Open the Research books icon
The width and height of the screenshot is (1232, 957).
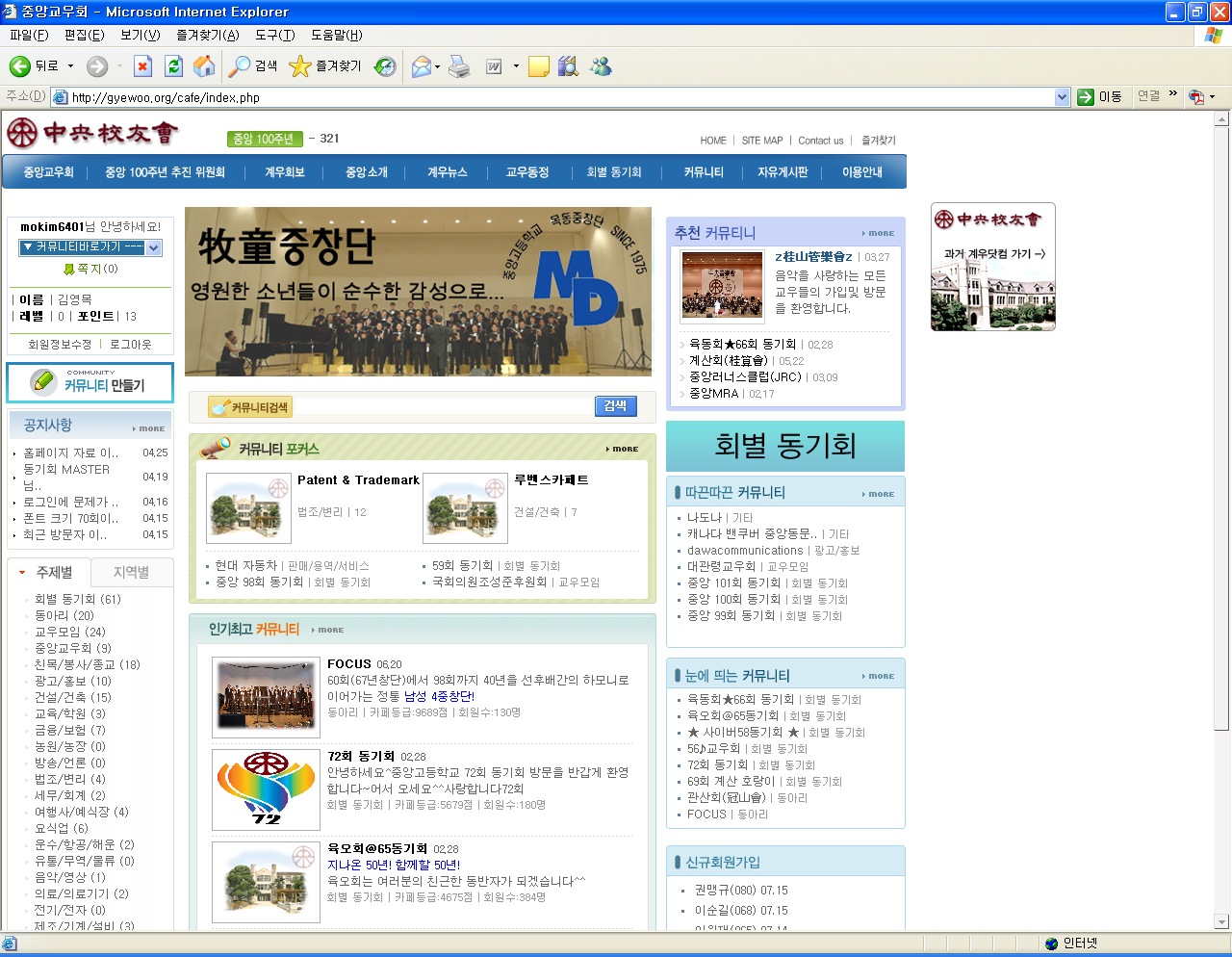[x=568, y=66]
